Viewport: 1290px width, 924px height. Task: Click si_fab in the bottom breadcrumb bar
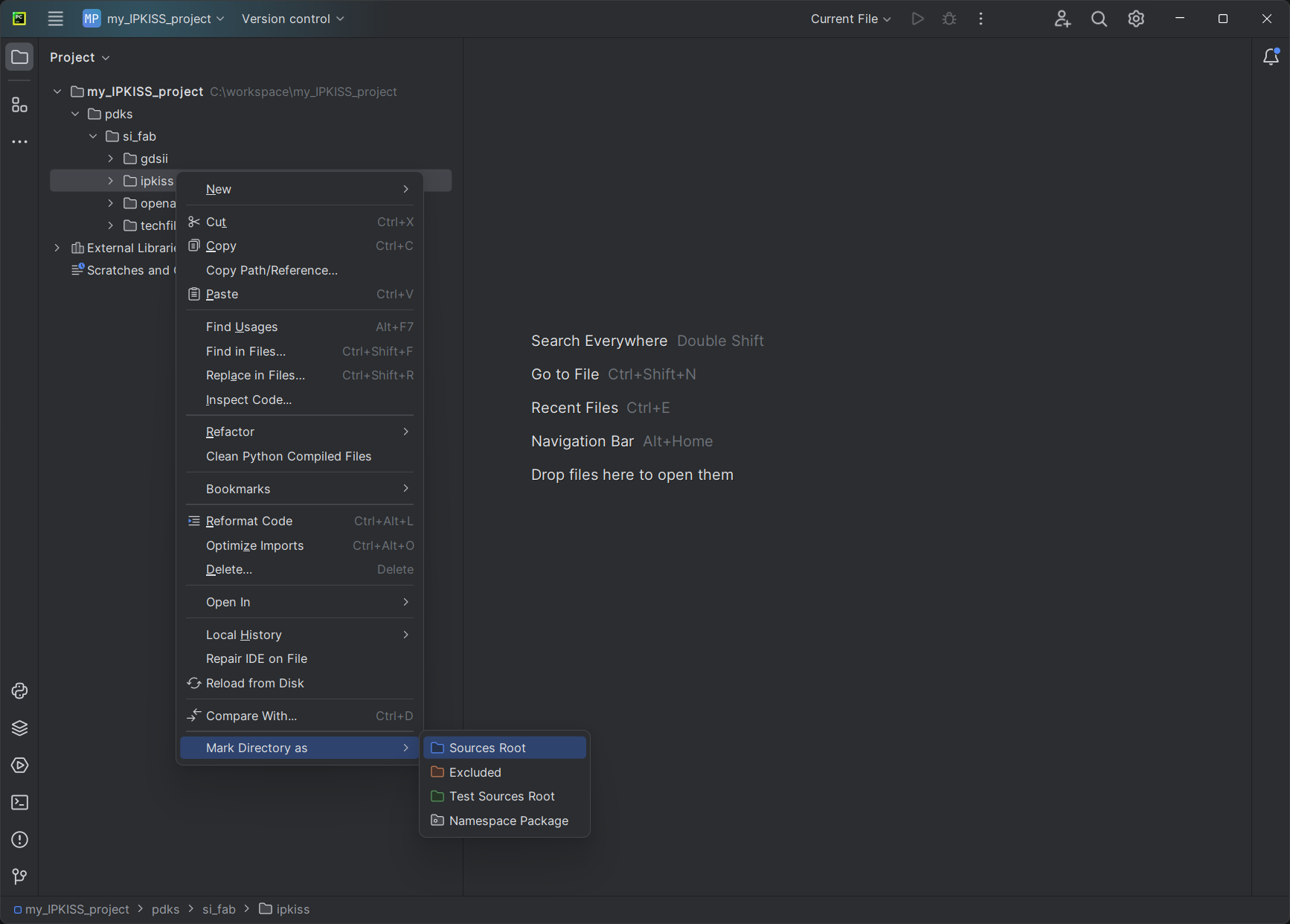[x=219, y=909]
